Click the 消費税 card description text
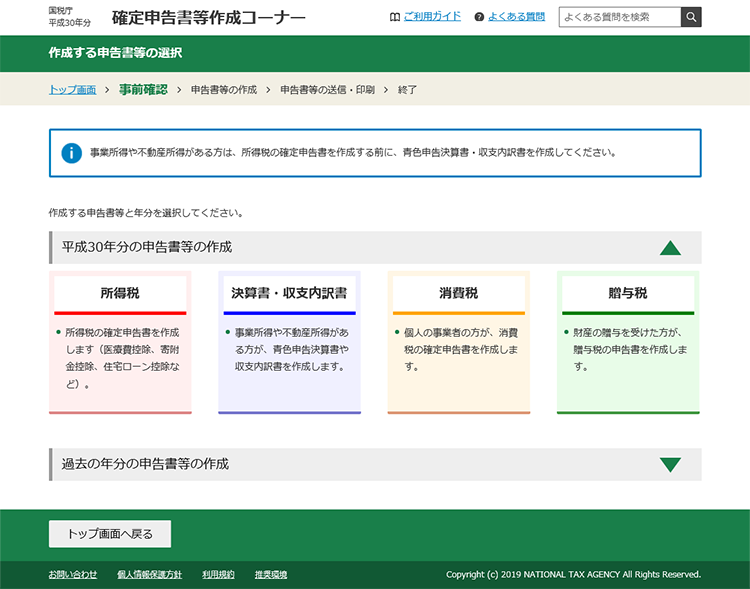Viewport: 750px width, 589px height. click(x=461, y=350)
